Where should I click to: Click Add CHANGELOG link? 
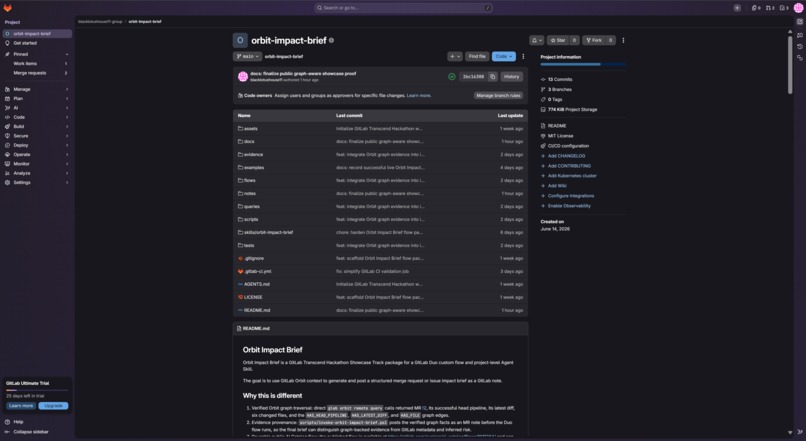click(x=566, y=156)
